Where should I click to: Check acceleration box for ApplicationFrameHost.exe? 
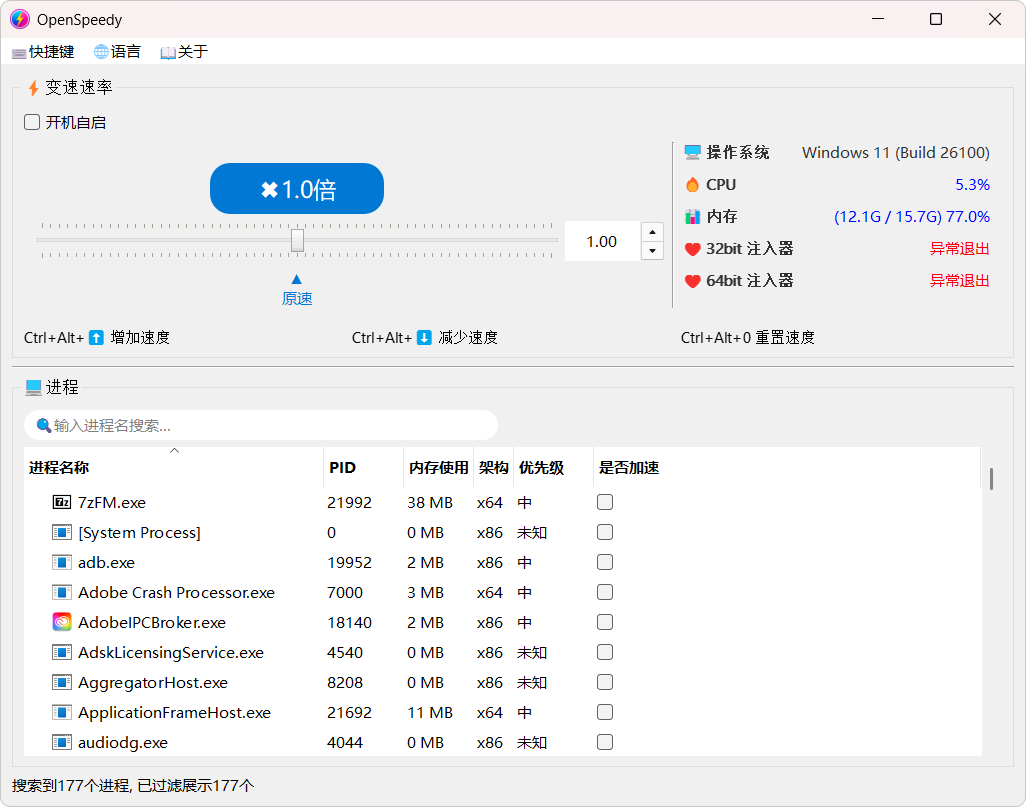click(605, 712)
